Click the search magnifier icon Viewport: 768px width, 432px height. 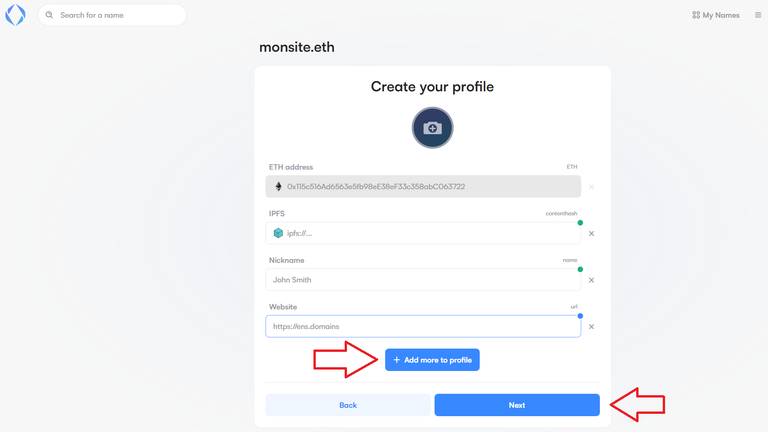49,15
